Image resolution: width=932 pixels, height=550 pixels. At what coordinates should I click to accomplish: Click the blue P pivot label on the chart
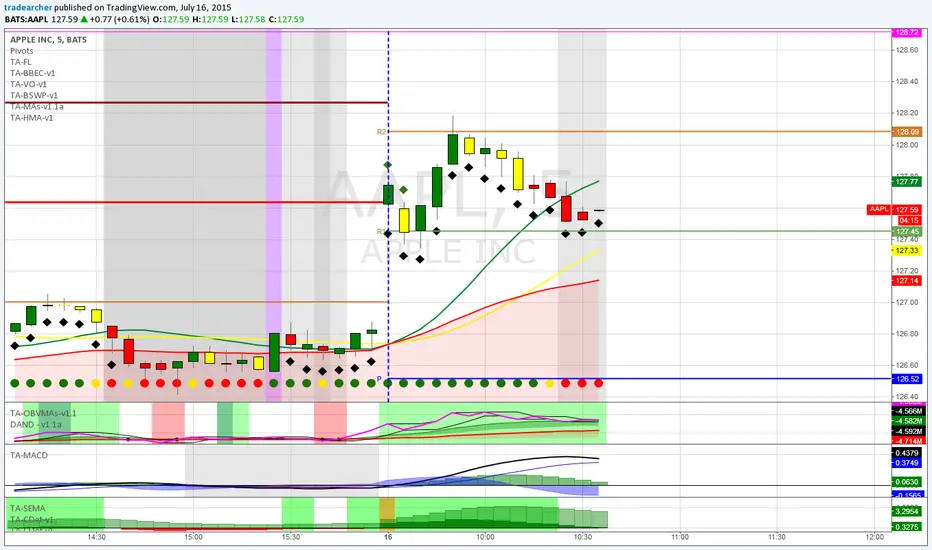click(379, 379)
